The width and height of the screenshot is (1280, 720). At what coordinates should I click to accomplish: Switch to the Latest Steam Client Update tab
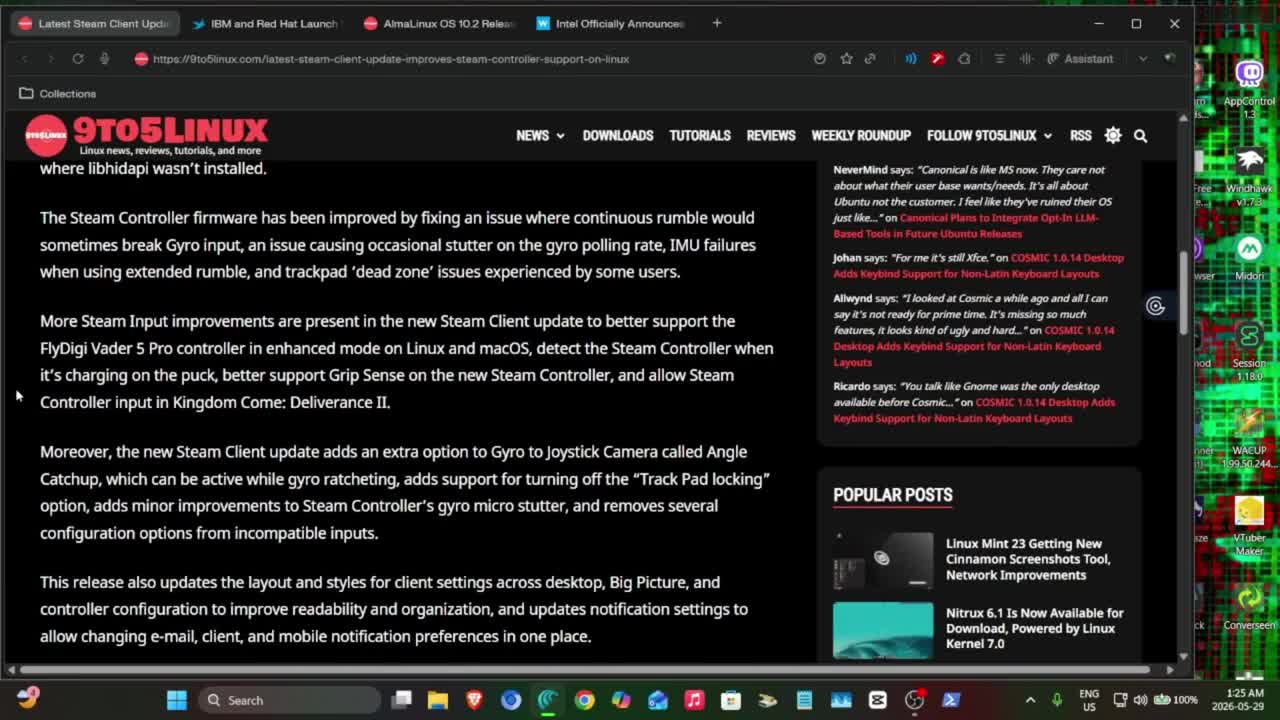95,23
